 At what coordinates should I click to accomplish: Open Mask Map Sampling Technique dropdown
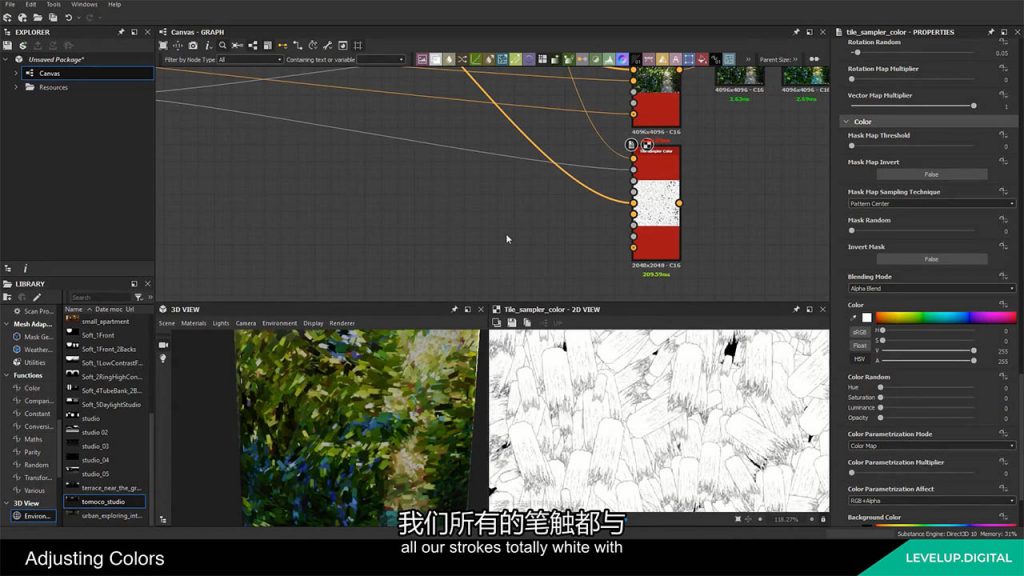[931, 203]
